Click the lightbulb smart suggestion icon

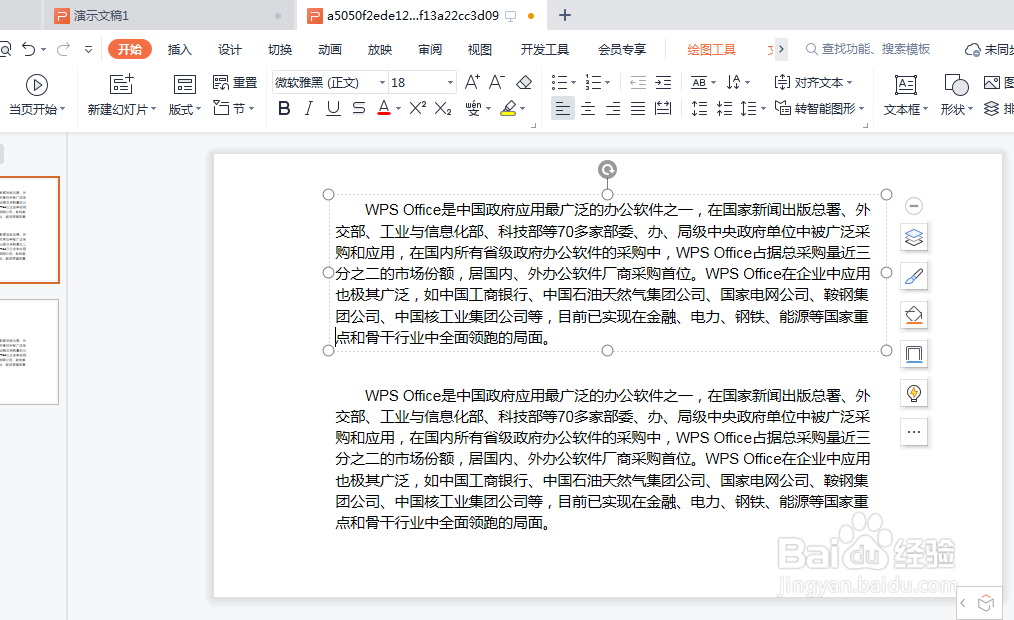point(914,393)
